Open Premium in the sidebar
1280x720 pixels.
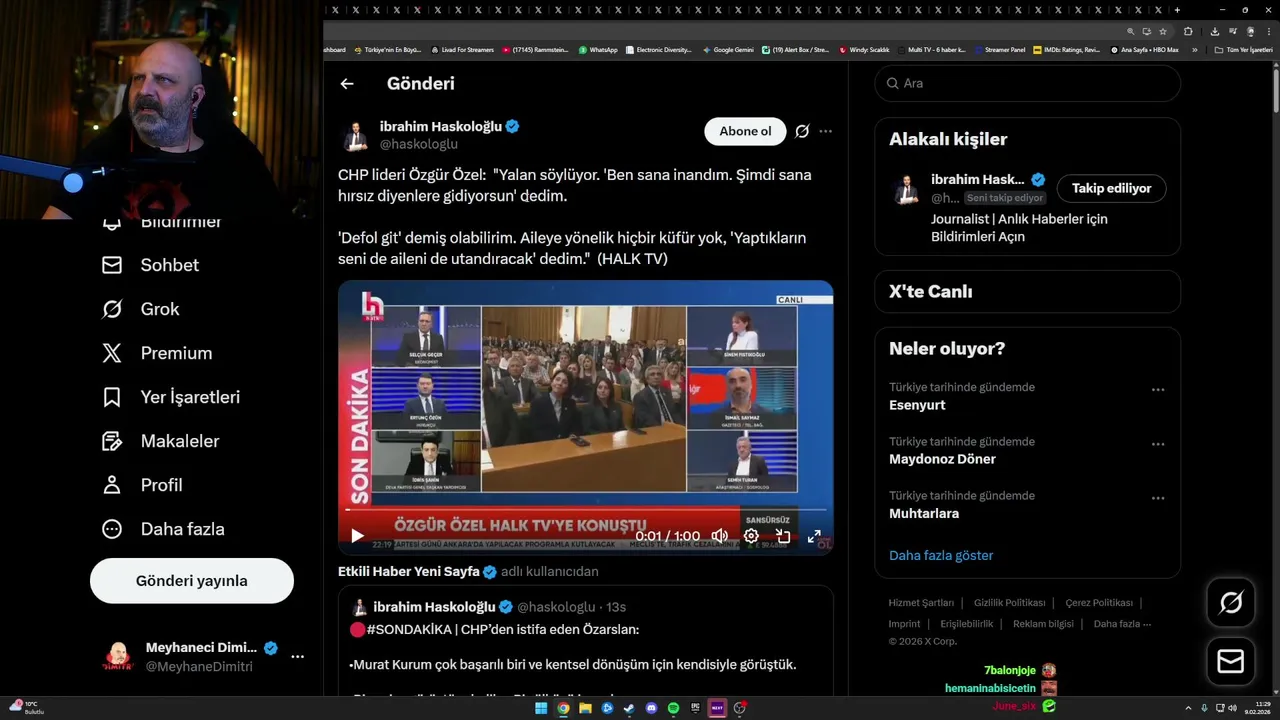point(157,353)
